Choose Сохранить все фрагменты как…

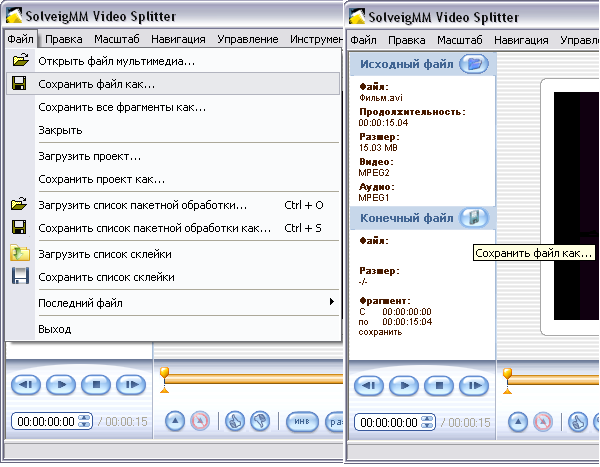coord(173,107)
